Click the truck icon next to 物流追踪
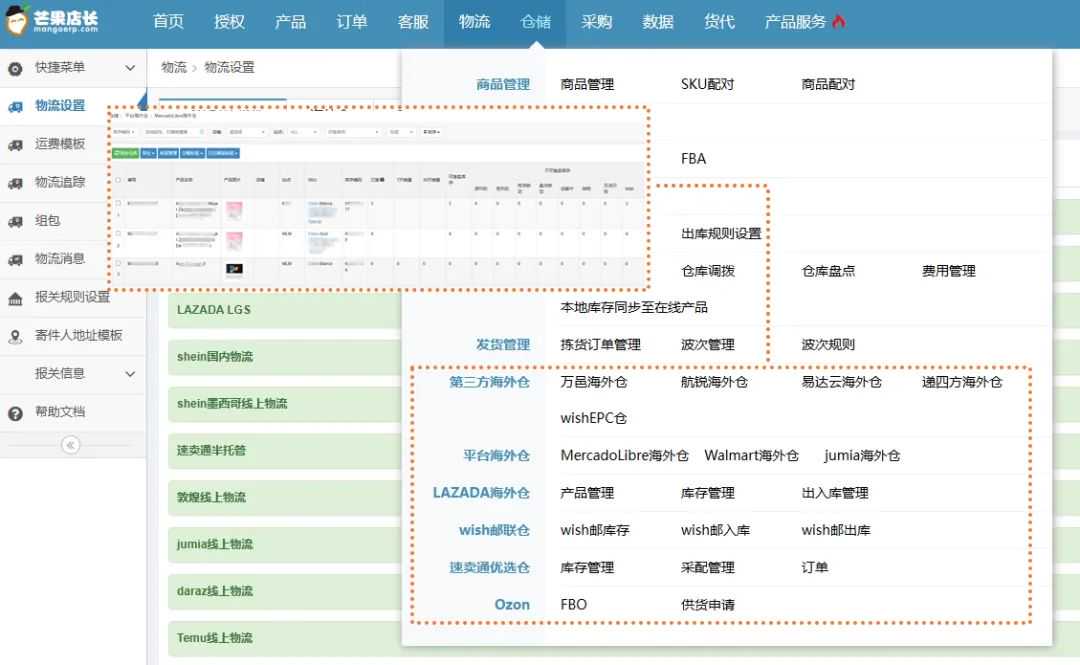 tap(15, 183)
